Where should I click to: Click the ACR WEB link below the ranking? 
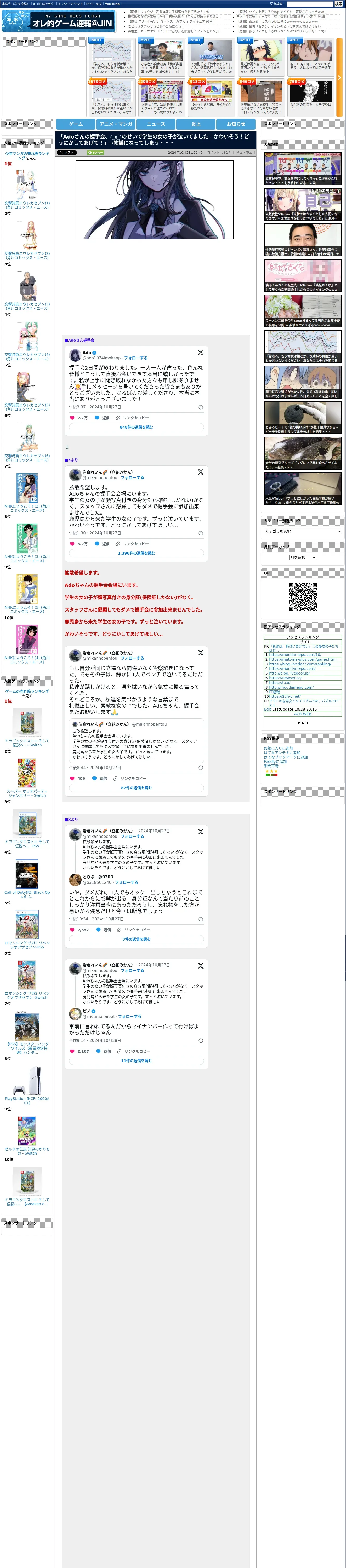(303, 714)
